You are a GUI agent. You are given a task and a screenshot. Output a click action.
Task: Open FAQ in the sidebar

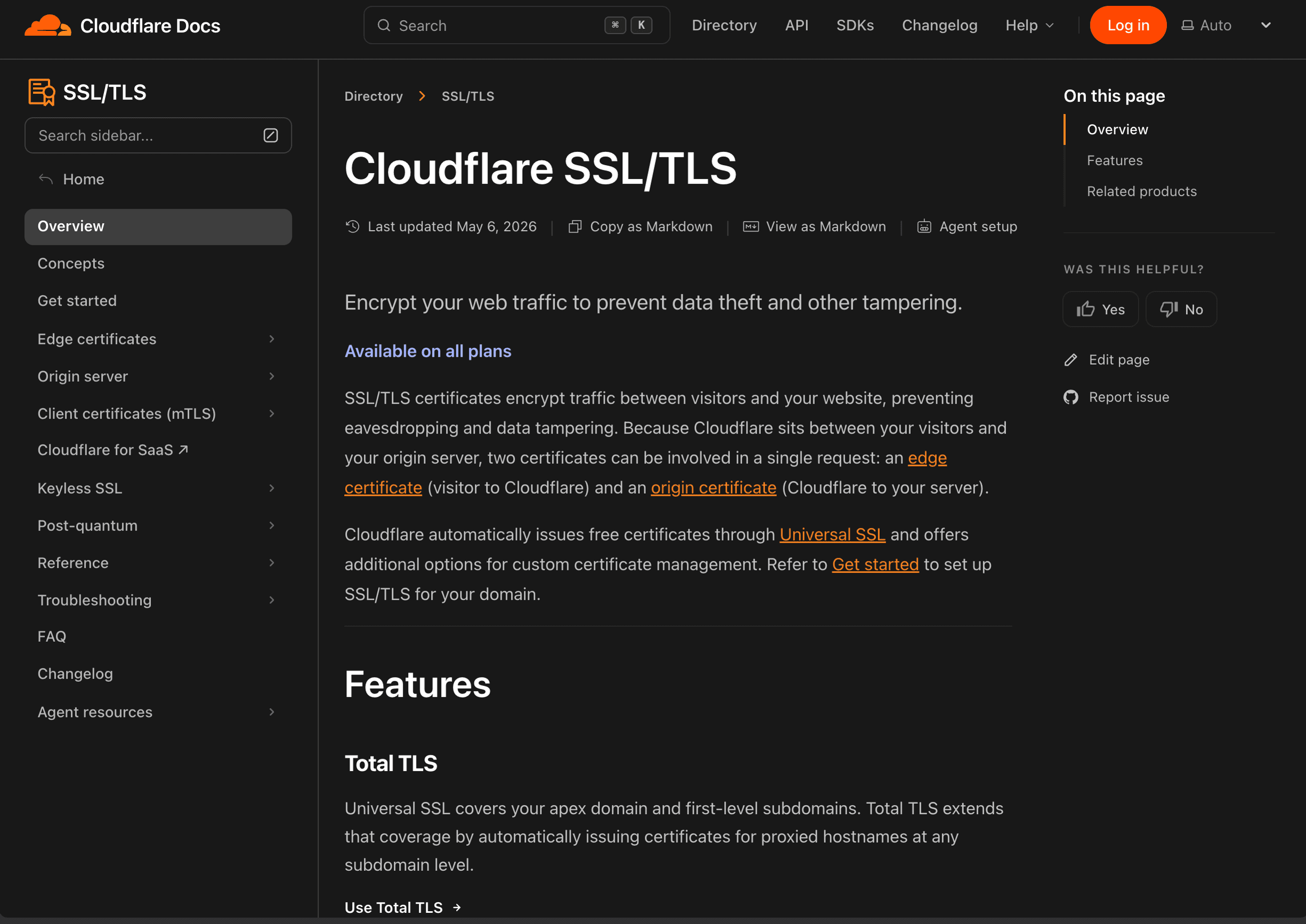52,636
